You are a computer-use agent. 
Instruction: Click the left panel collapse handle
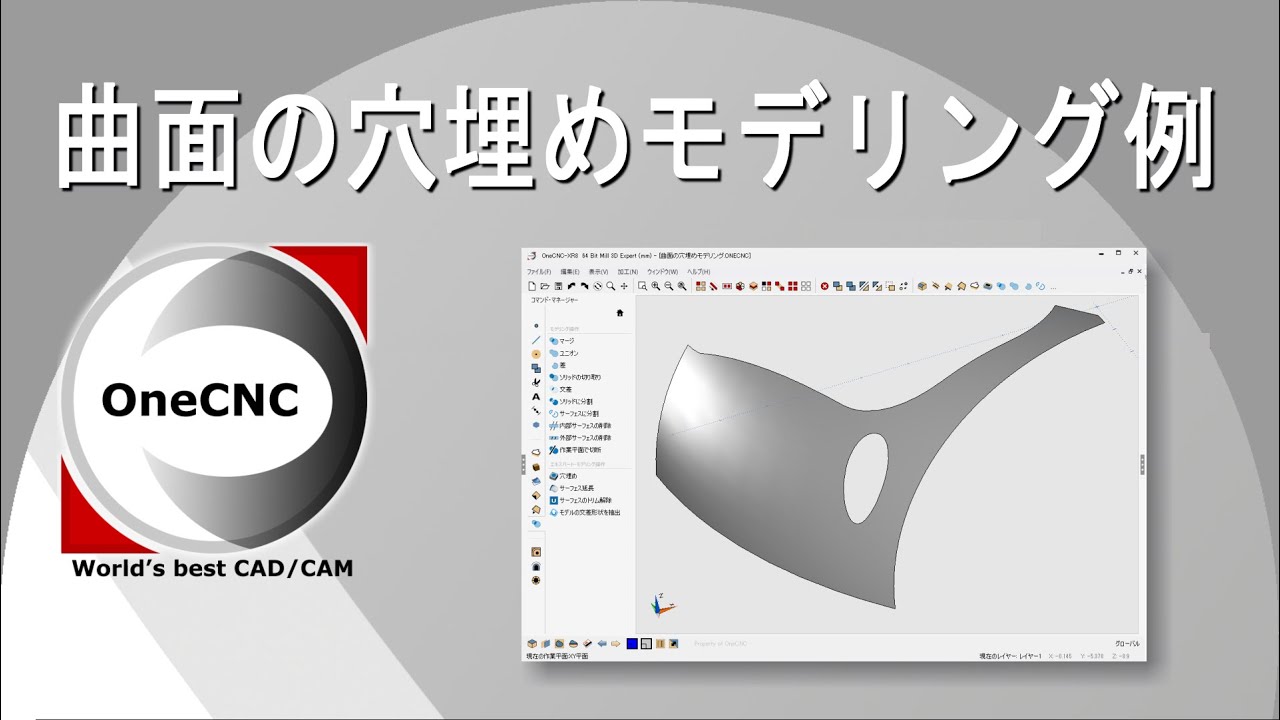point(523,465)
